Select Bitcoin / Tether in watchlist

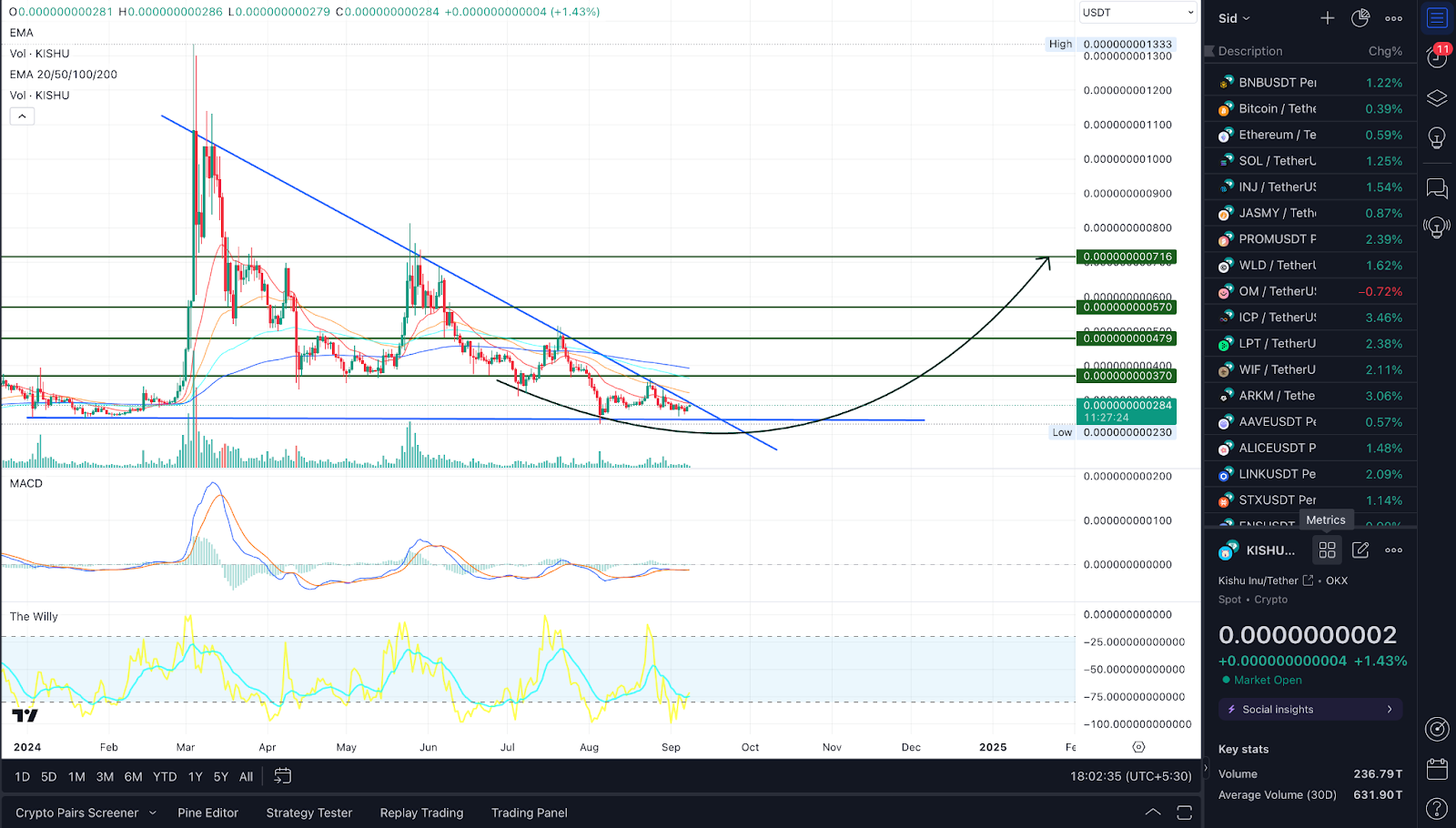tap(1310, 108)
